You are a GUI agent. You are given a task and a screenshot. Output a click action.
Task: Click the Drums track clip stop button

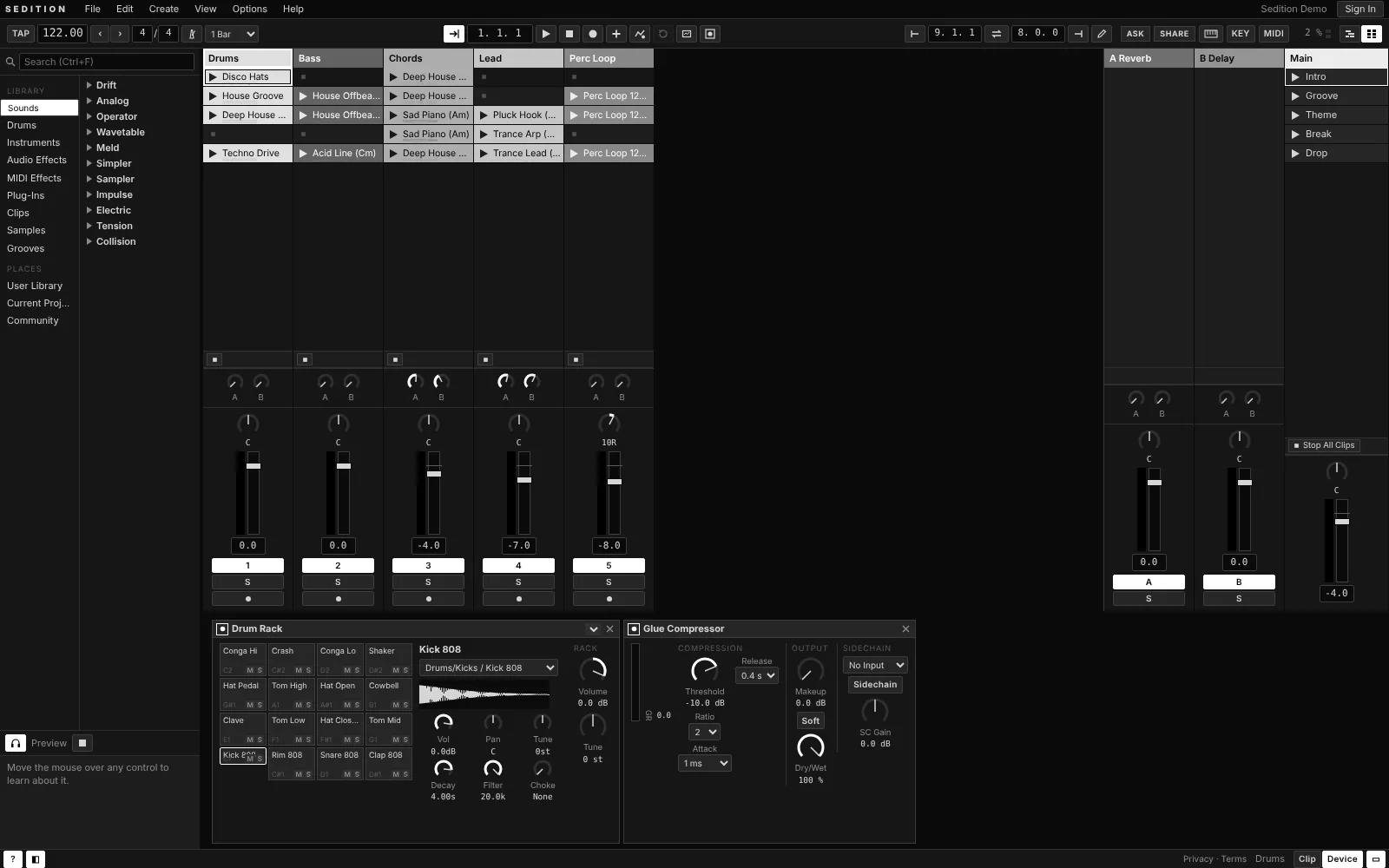click(214, 359)
